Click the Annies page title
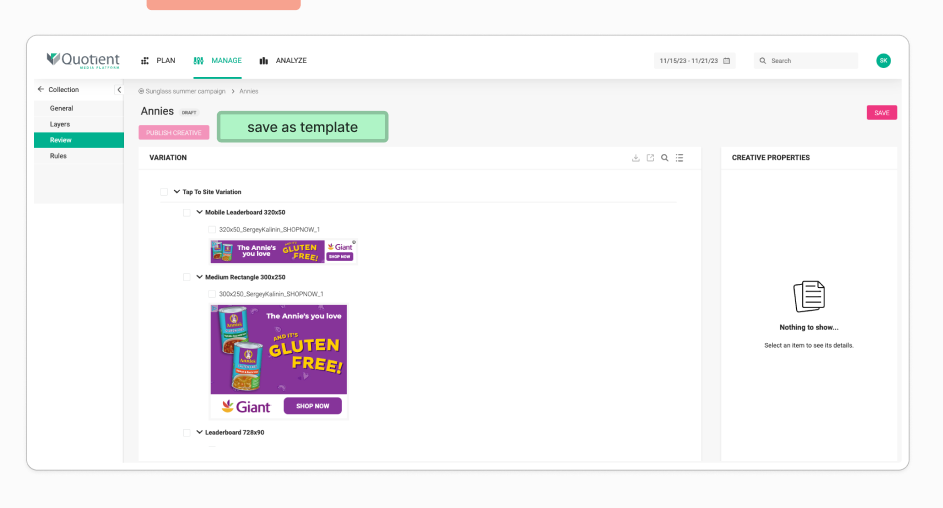This screenshot has width=943, height=508. click(157, 111)
